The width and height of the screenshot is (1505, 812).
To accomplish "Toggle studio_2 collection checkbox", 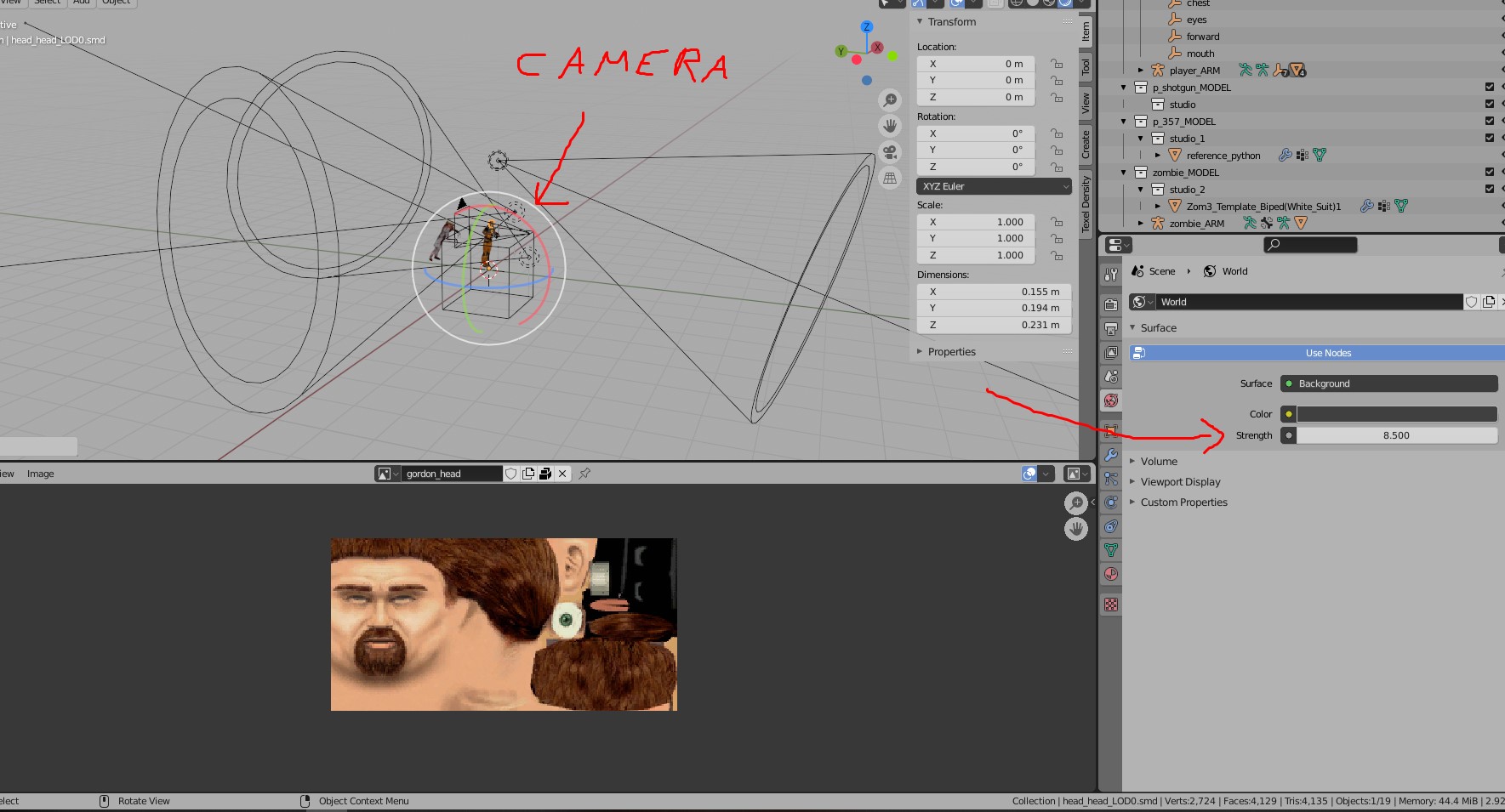I will click(x=1490, y=189).
